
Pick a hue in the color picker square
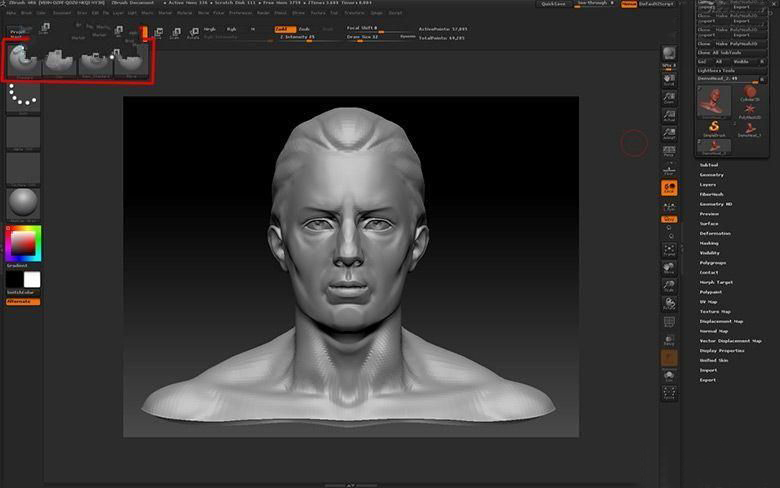point(23,243)
